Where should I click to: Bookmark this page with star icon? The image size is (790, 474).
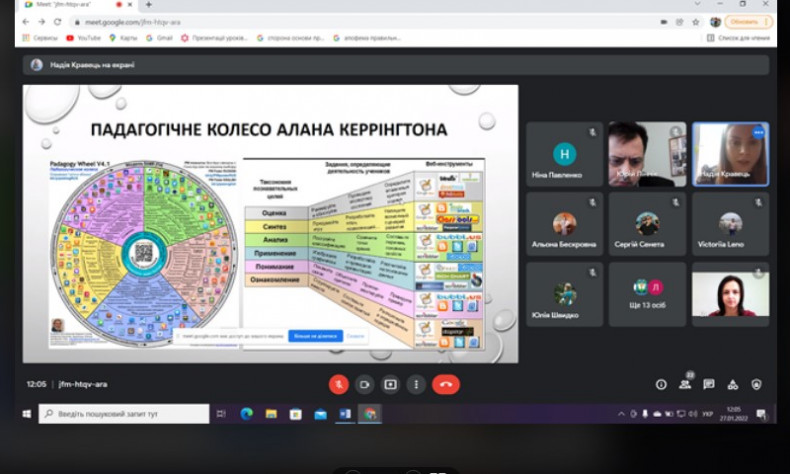696,22
